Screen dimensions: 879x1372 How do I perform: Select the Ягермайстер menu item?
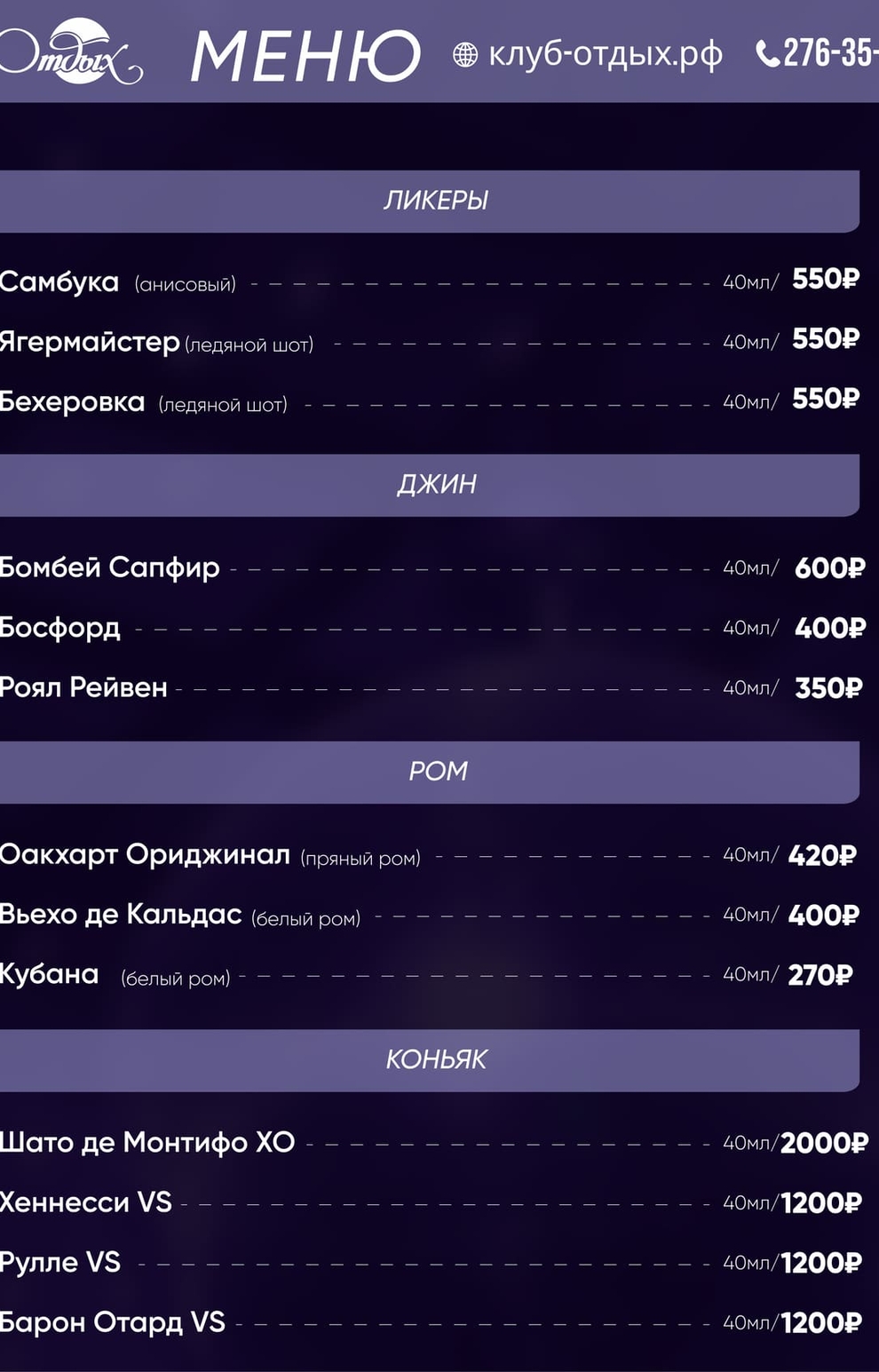pyautogui.click(x=90, y=342)
